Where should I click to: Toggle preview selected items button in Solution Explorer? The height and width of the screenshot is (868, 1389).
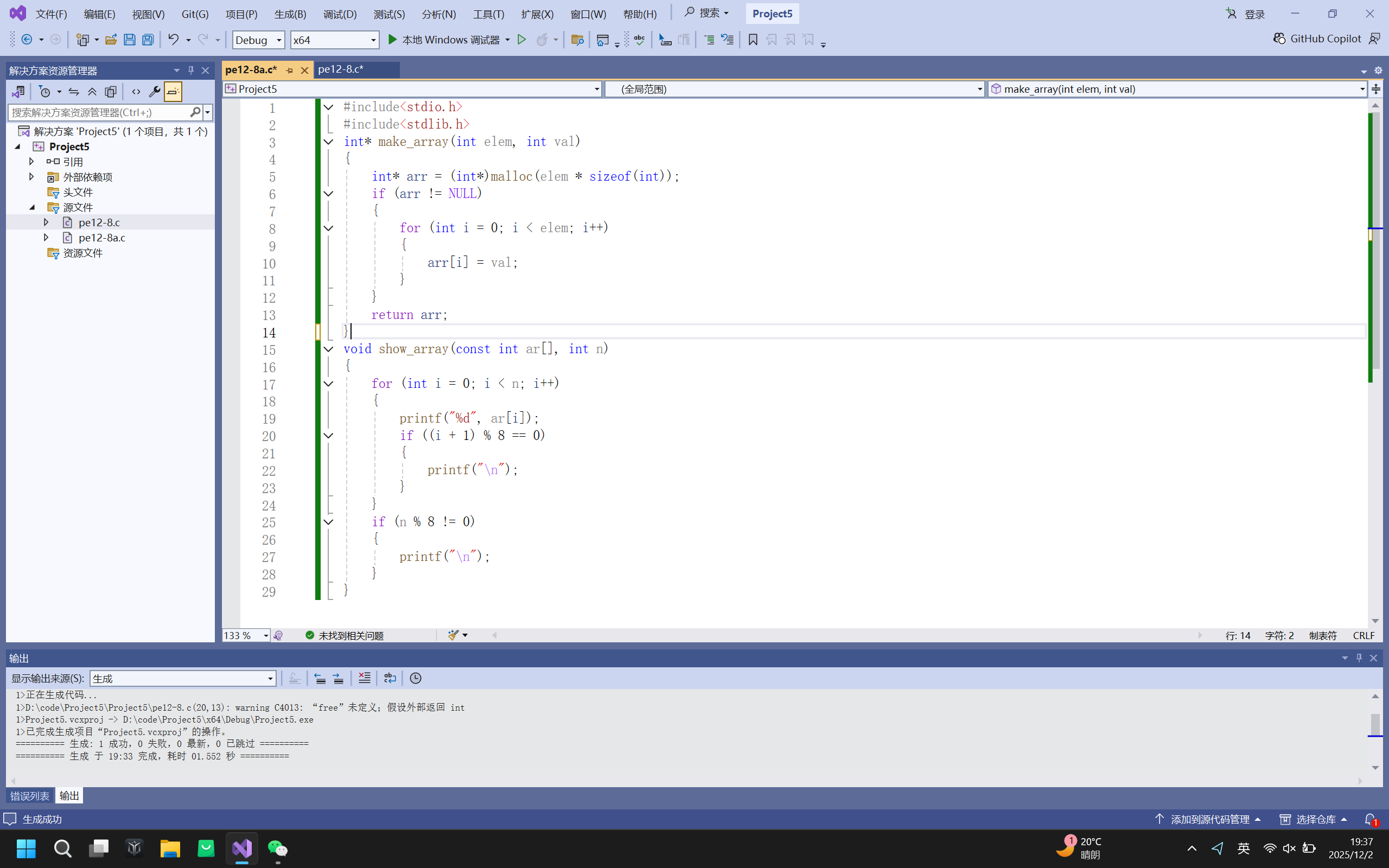click(173, 91)
